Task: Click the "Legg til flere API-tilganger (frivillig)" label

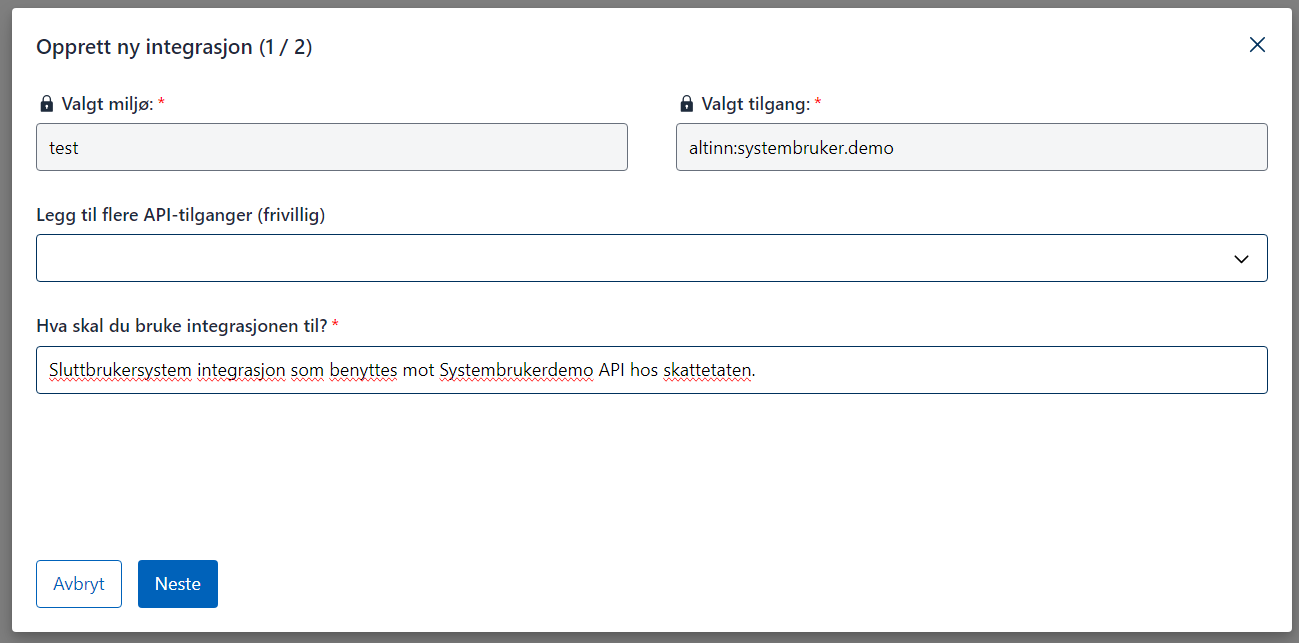Action: pyautogui.click(x=181, y=215)
